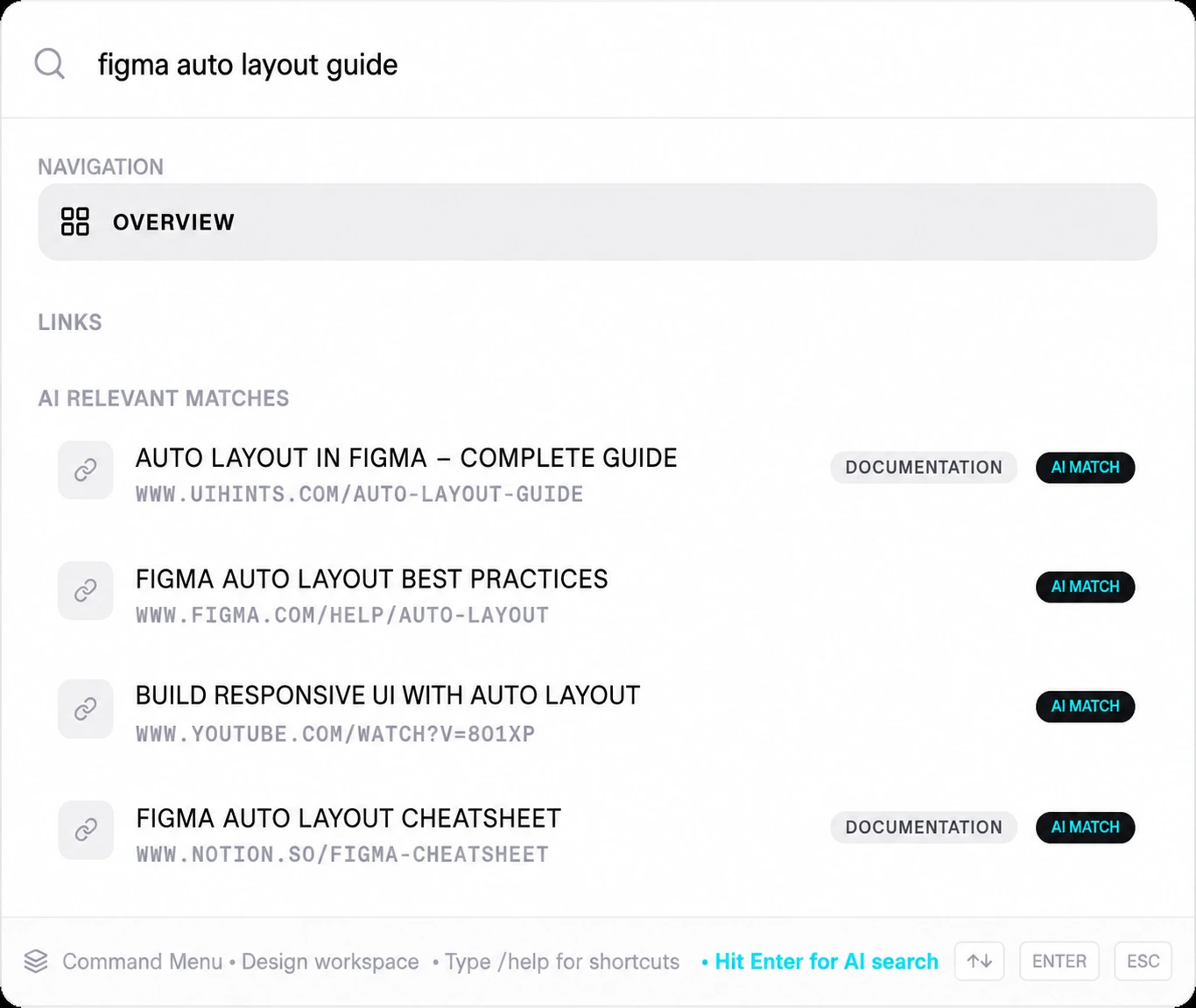Viewport: 1196px width, 1008px height.
Task: Click the "LINKS" section header
Action: pos(70,322)
